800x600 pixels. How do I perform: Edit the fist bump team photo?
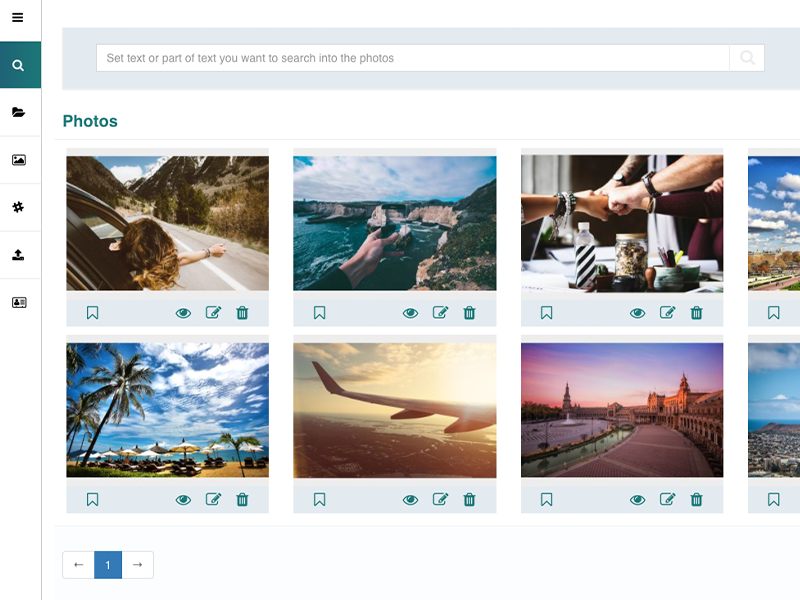pos(667,313)
